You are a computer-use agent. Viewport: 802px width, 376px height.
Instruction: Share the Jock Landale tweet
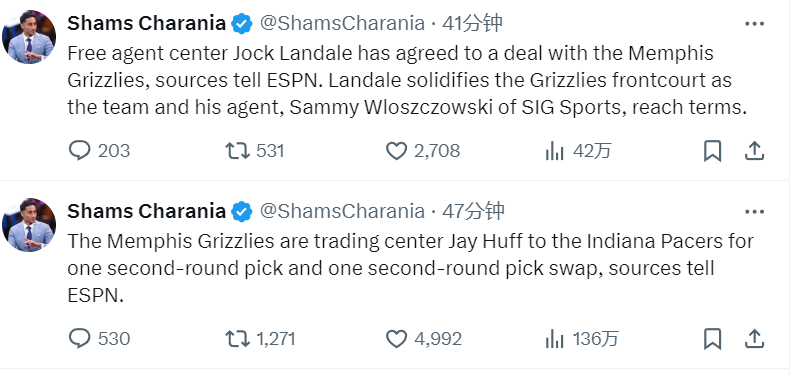754,151
